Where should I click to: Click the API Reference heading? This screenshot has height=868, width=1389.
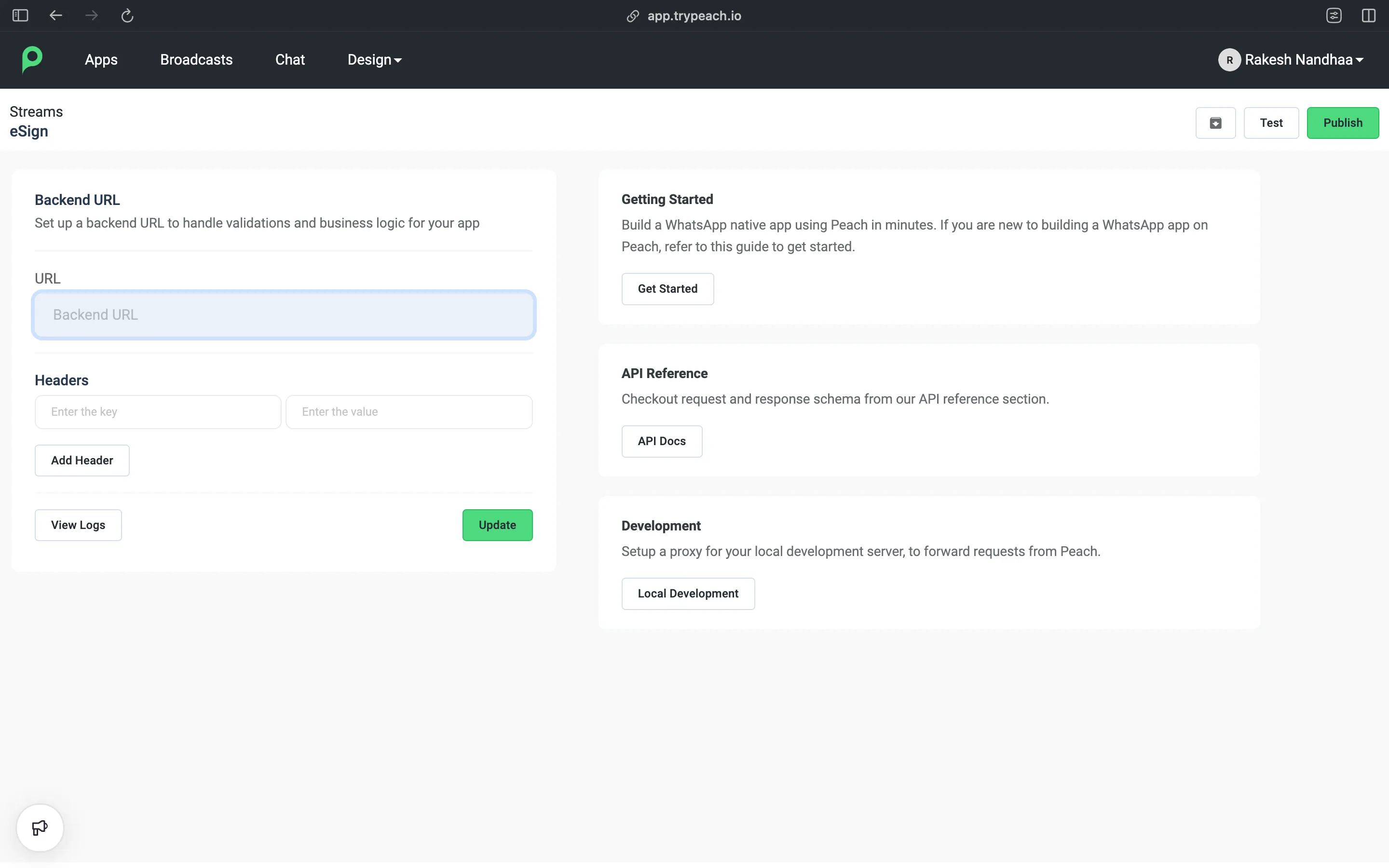[x=664, y=373]
